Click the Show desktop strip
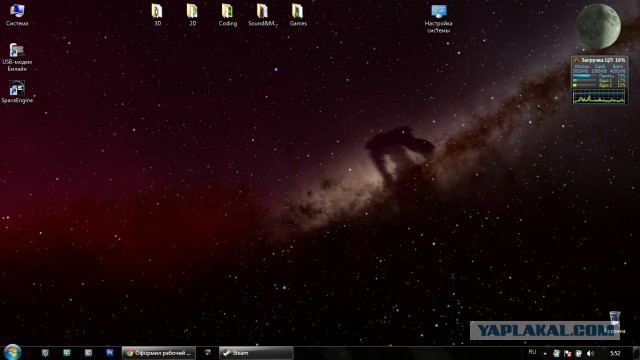The image size is (640, 360). tap(636, 353)
